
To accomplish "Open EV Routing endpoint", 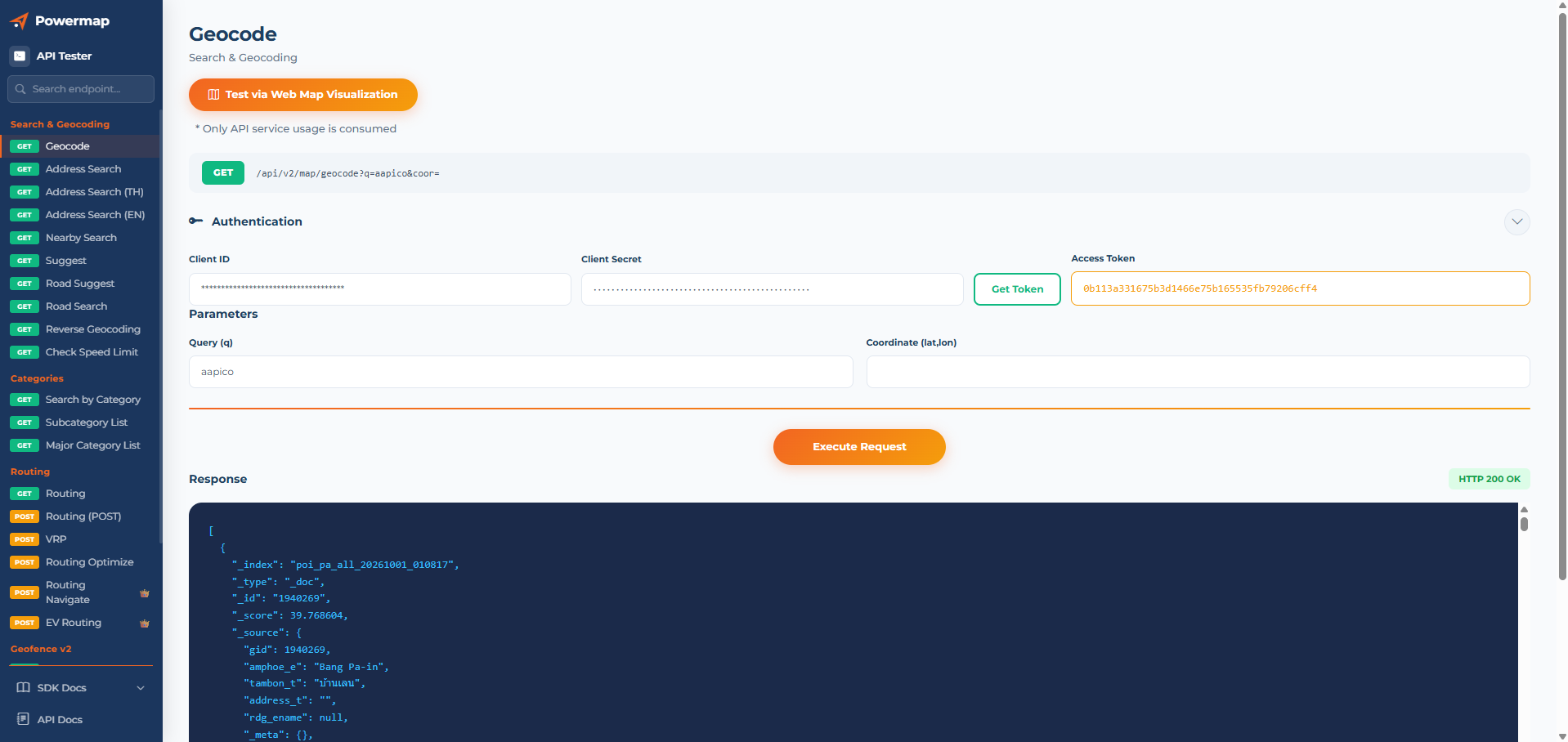I will point(80,623).
